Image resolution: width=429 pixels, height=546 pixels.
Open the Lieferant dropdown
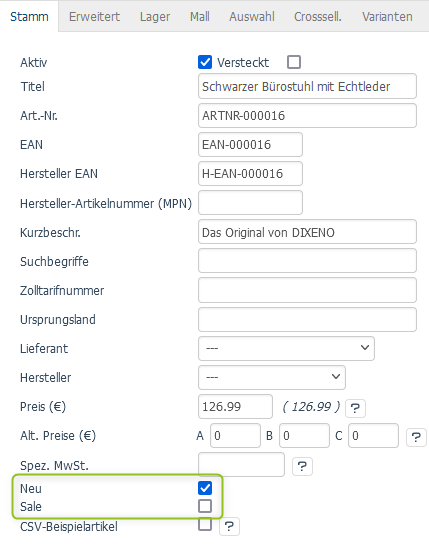tap(286, 348)
